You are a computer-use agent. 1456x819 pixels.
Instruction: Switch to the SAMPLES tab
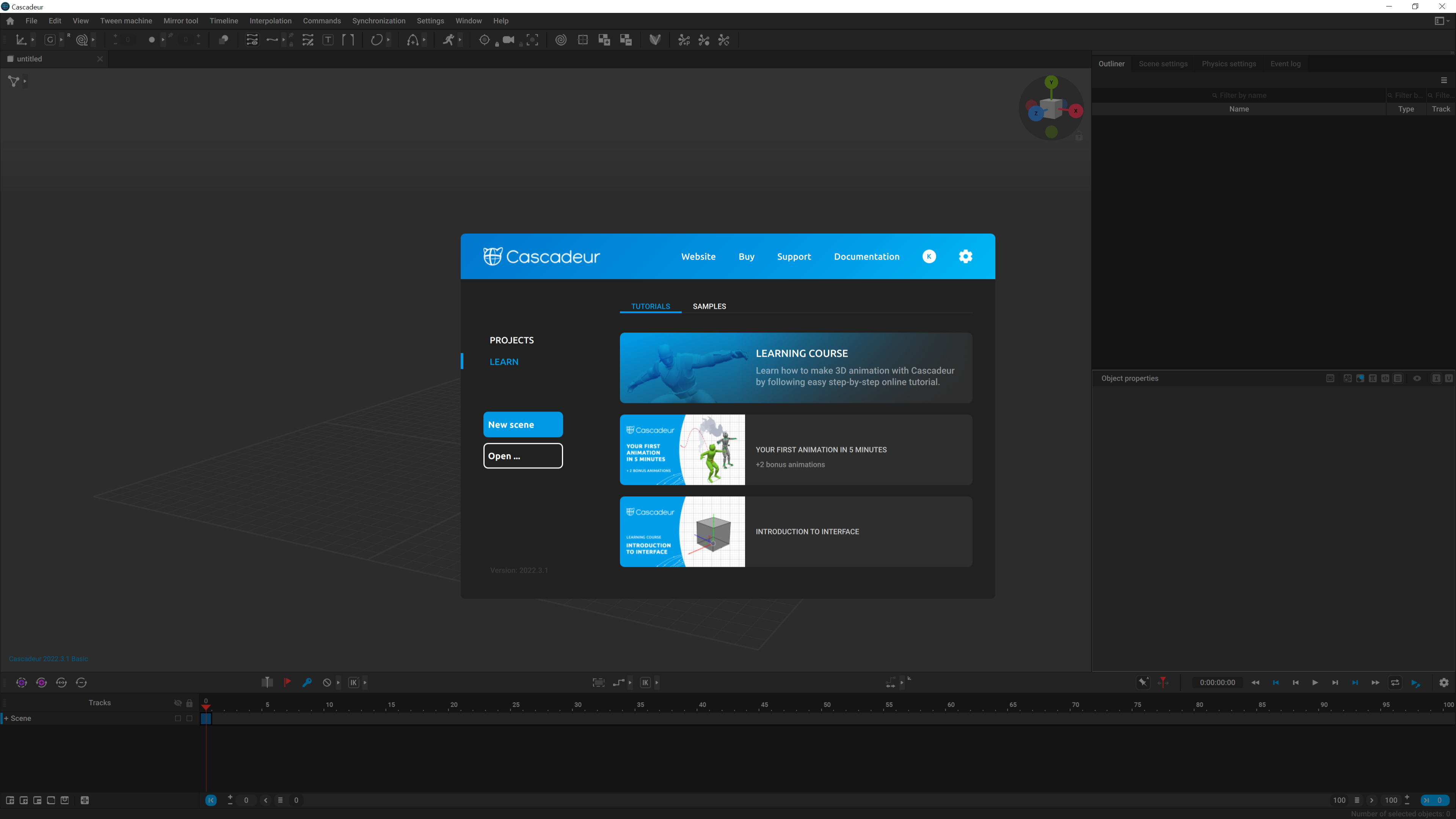tap(709, 306)
